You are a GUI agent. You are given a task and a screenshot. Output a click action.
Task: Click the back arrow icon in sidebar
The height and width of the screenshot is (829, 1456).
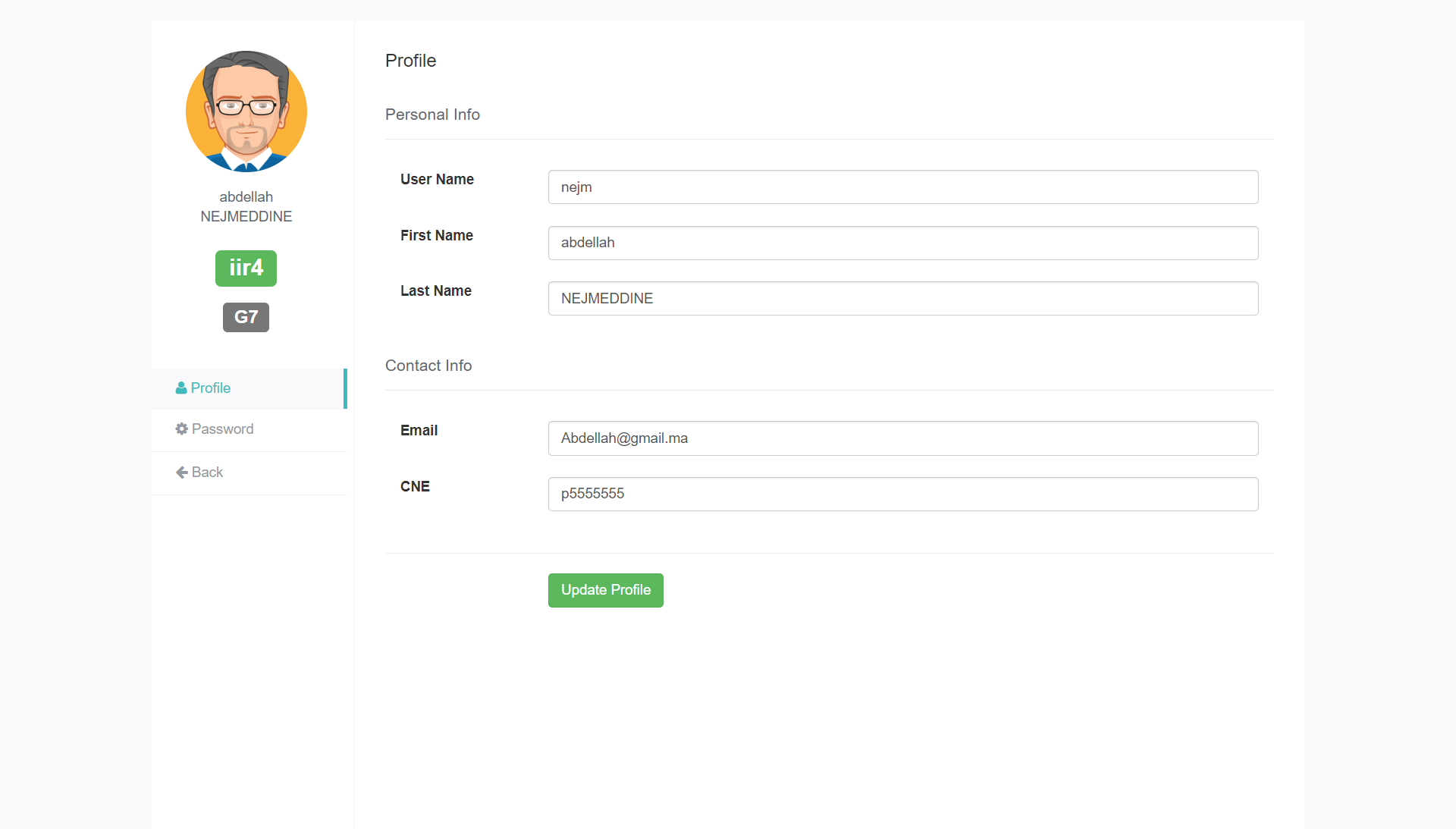coord(181,472)
